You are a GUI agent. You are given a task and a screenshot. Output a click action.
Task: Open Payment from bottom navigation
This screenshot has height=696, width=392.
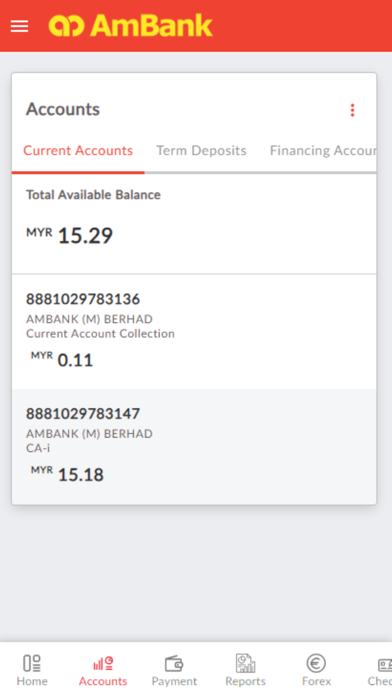click(x=174, y=670)
